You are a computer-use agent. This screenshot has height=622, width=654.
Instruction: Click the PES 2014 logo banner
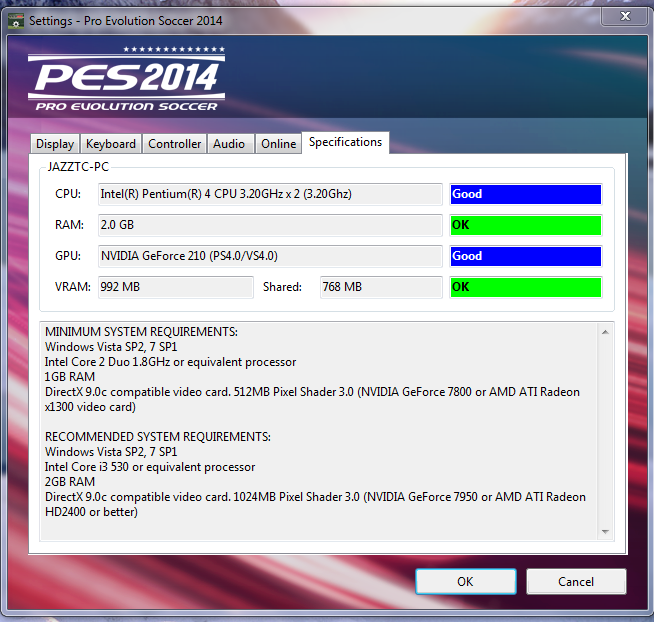[127, 78]
